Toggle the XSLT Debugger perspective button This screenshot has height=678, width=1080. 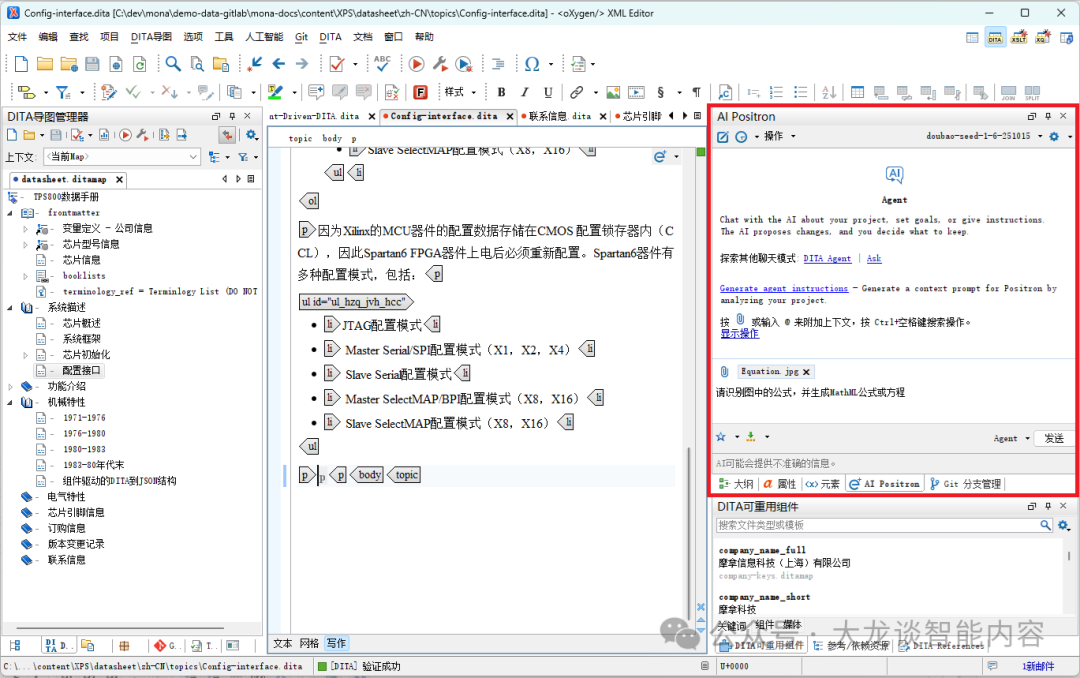[1019, 37]
